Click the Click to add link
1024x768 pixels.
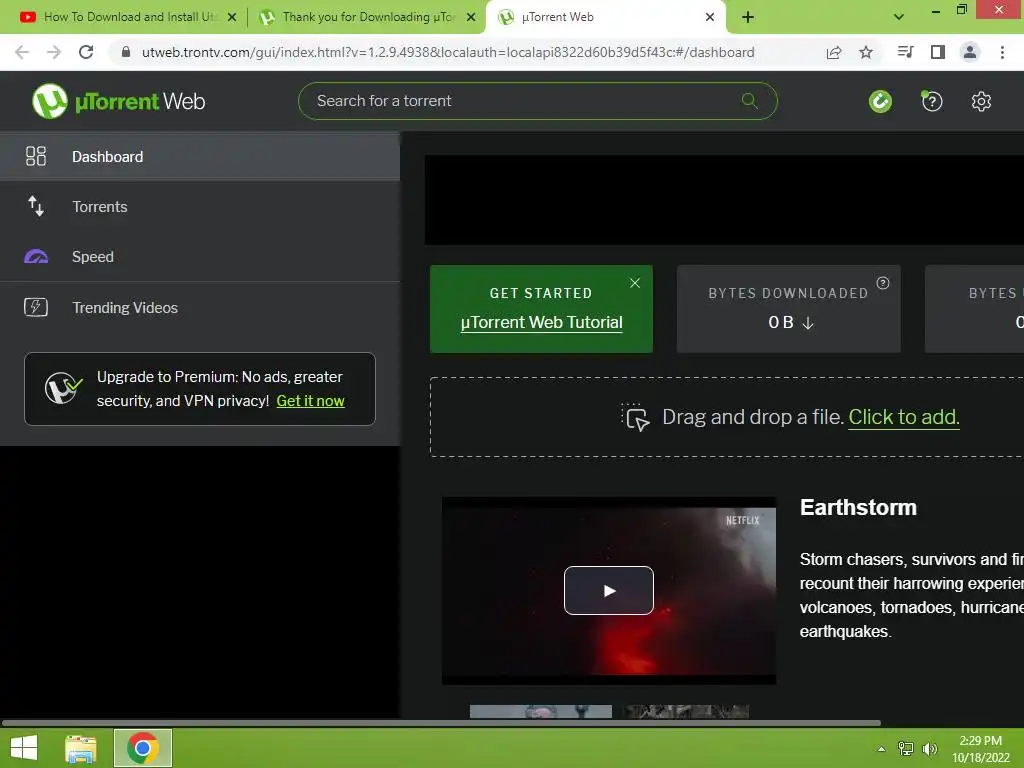point(904,417)
